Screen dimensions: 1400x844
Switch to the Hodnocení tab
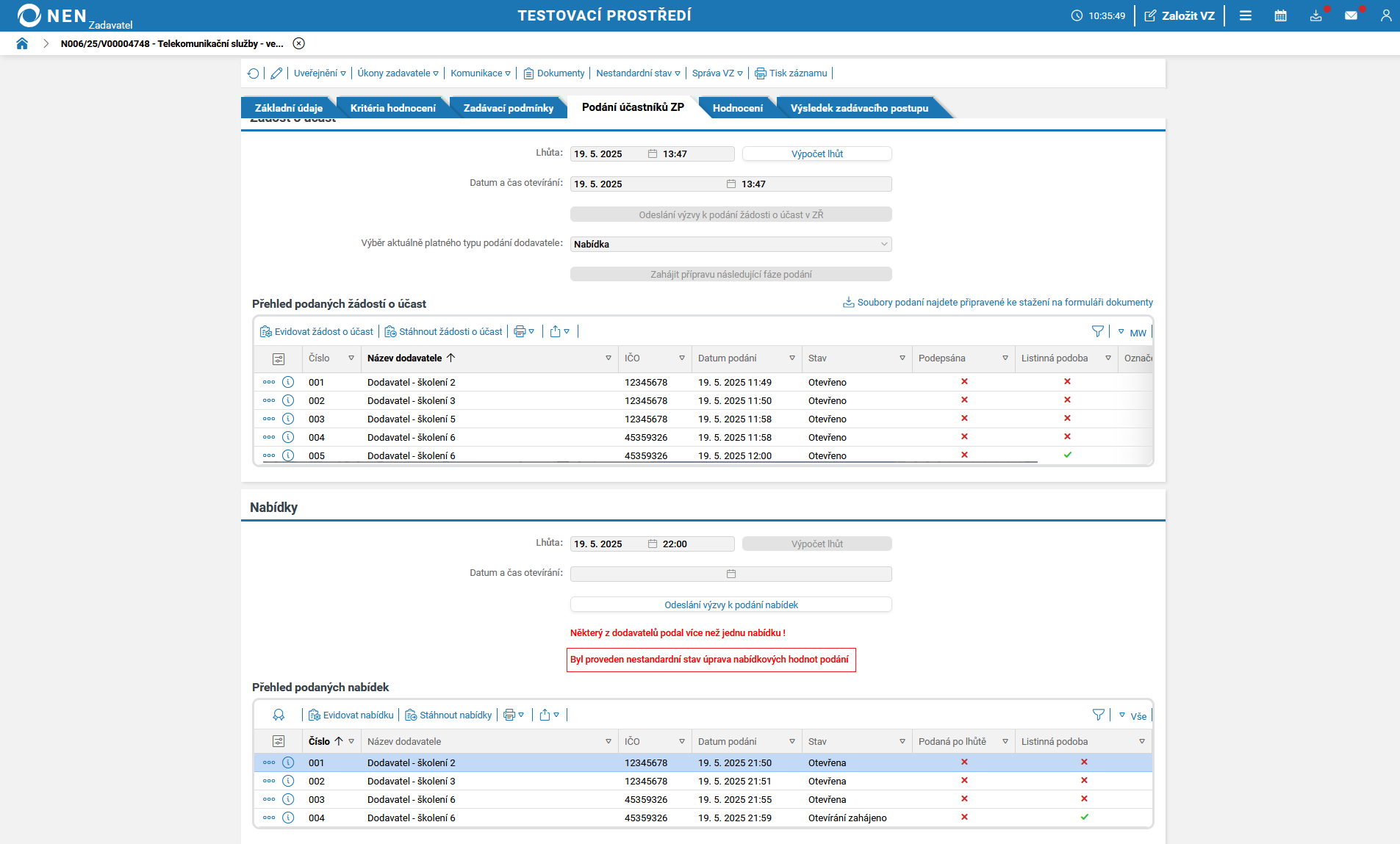pyautogui.click(x=737, y=108)
